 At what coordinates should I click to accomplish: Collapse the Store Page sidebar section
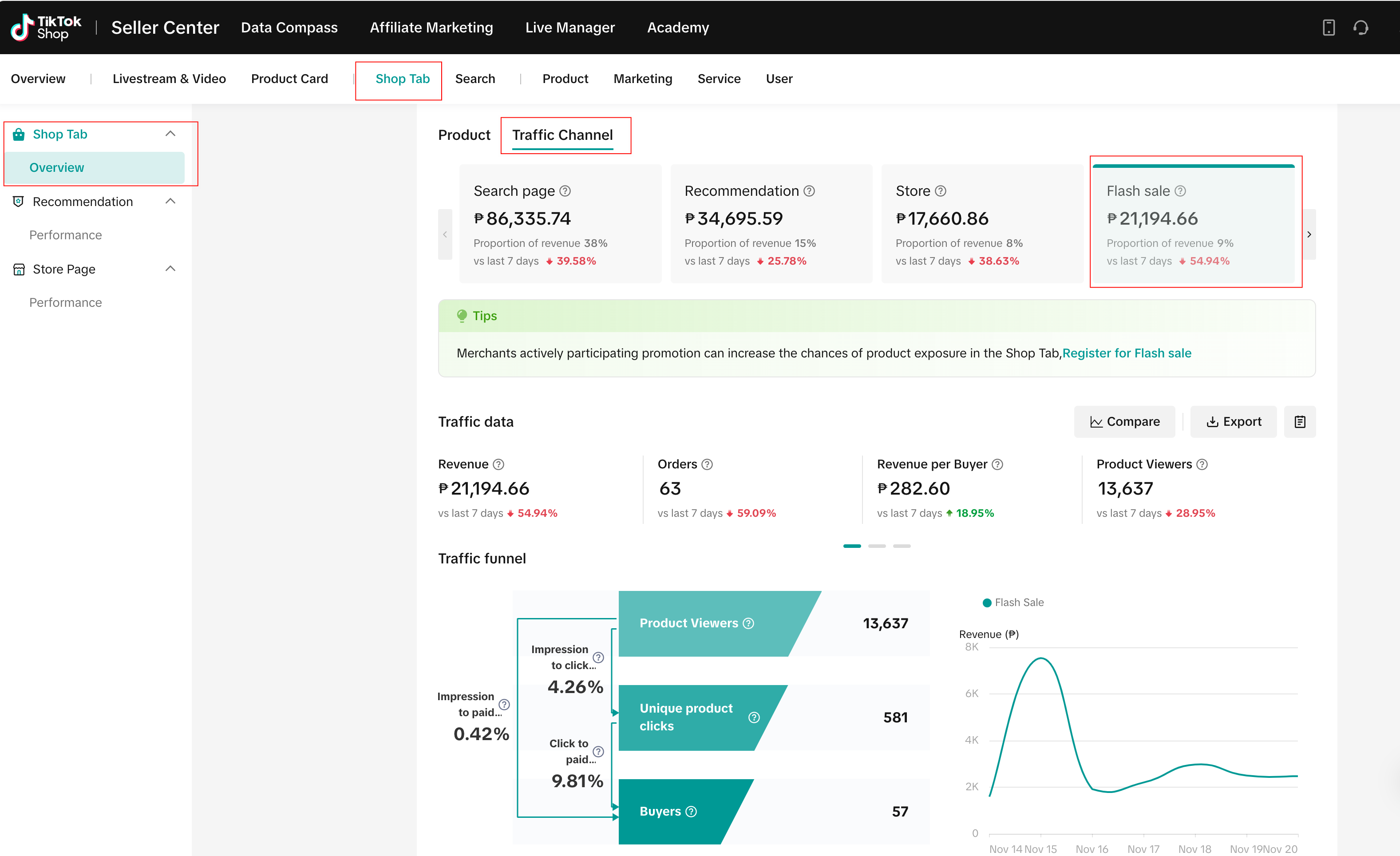click(x=170, y=269)
